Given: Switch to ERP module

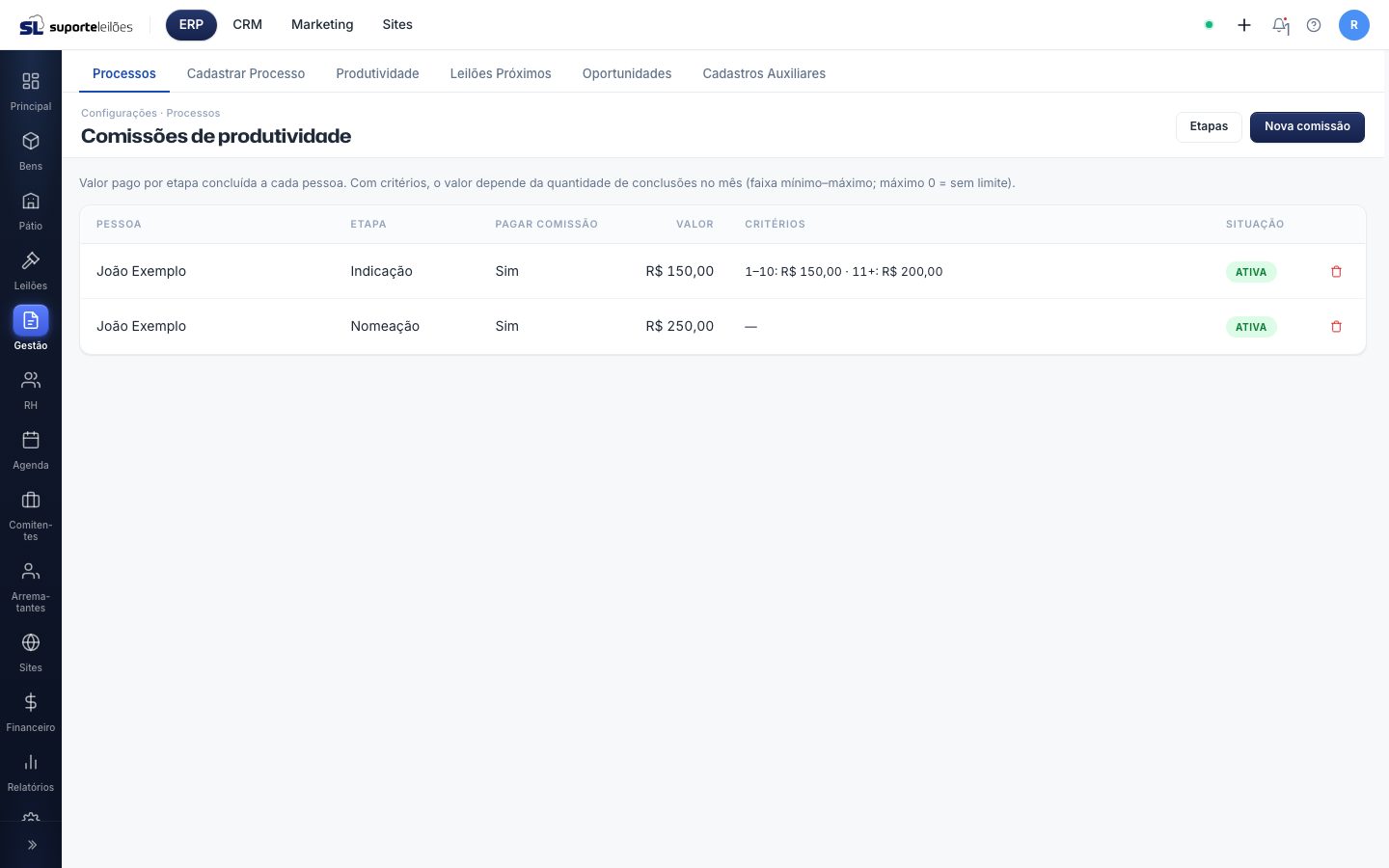Looking at the screenshot, I should tap(191, 25).
